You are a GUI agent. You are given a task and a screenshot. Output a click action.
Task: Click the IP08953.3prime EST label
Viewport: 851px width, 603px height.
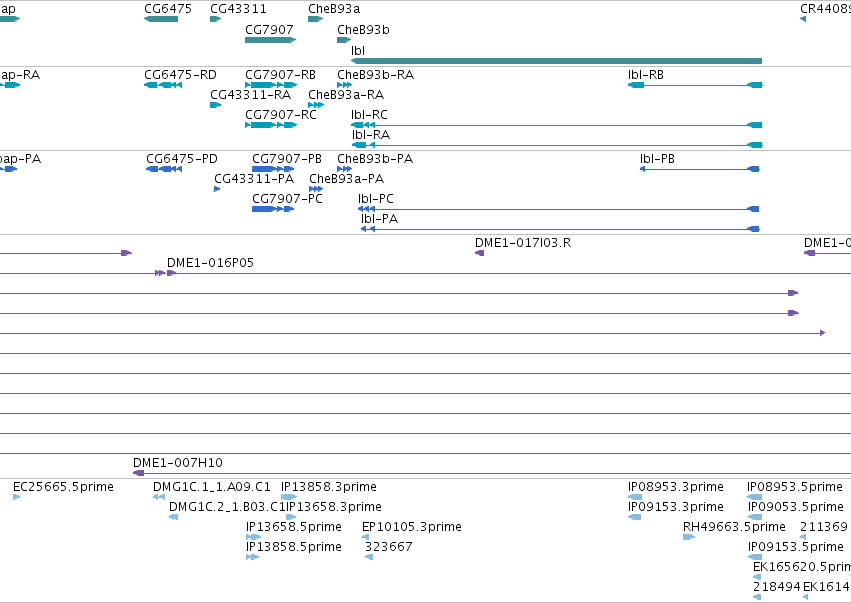pyautogui.click(x=676, y=487)
